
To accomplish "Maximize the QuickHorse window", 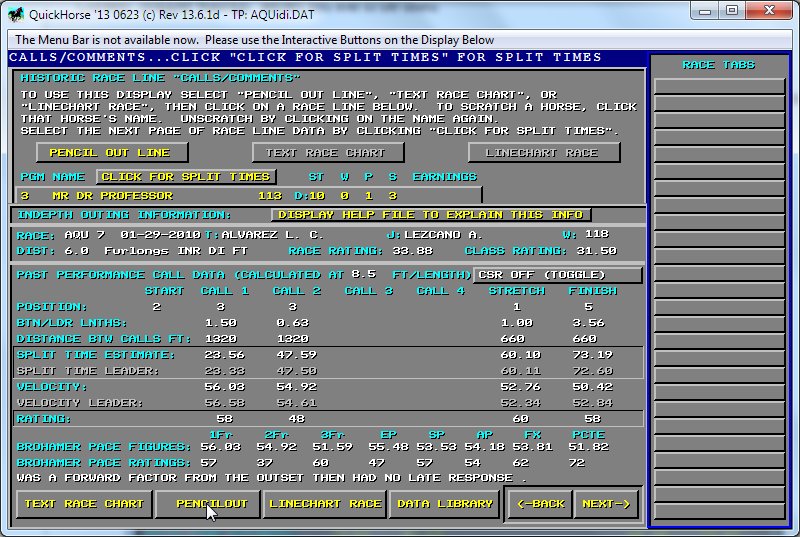I will pos(732,11).
